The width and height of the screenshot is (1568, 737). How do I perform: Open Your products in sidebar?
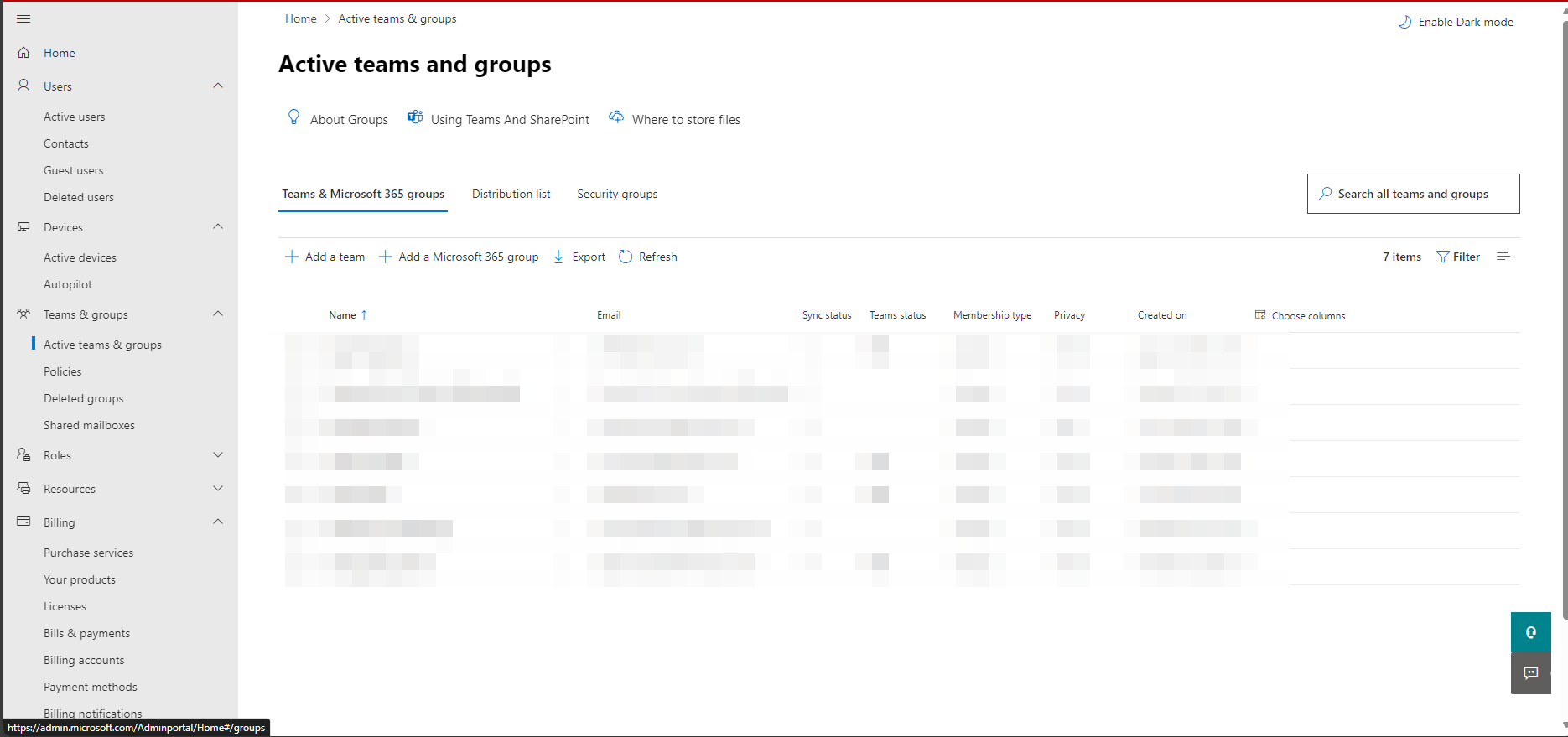click(x=80, y=579)
